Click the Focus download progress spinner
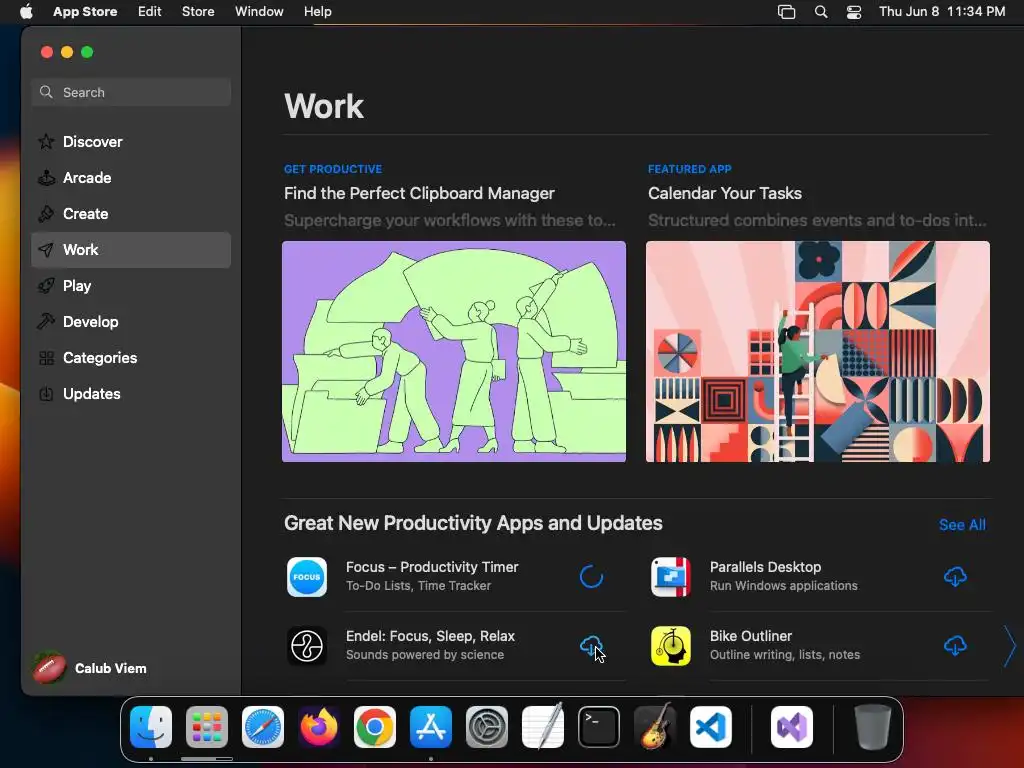This screenshot has height=768, width=1024. (591, 577)
